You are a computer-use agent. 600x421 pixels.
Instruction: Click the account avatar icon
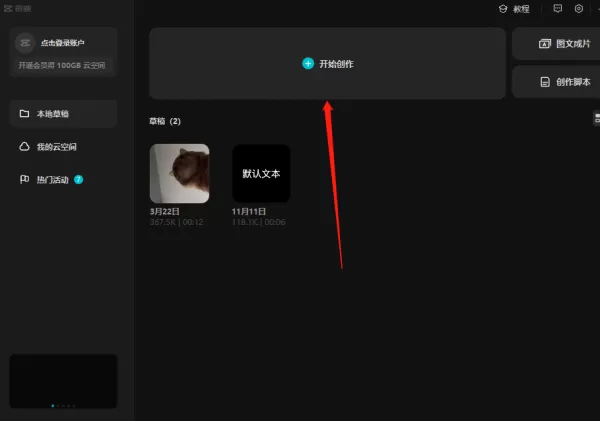click(x=25, y=43)
